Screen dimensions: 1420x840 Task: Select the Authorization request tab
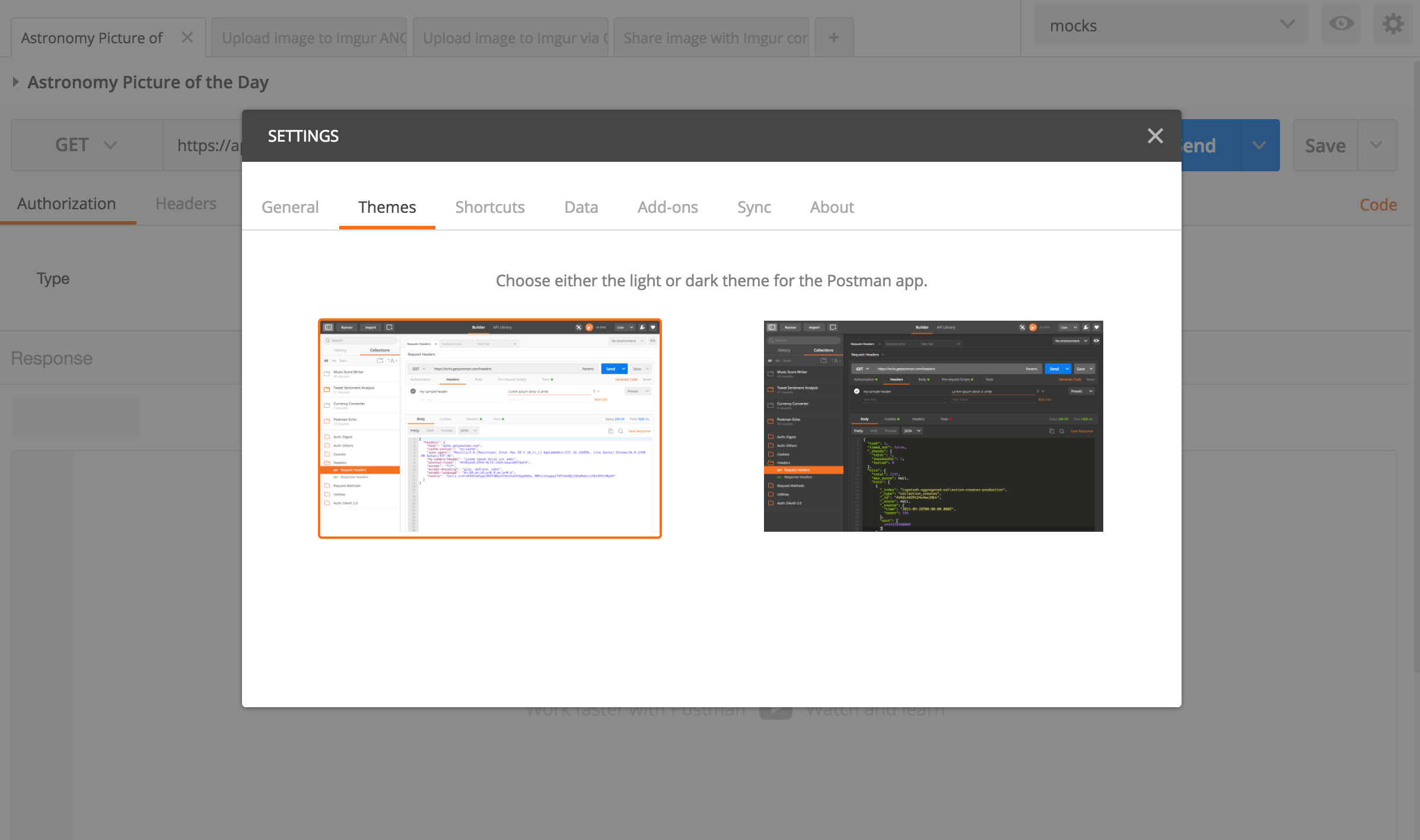[x=66, y=203]
